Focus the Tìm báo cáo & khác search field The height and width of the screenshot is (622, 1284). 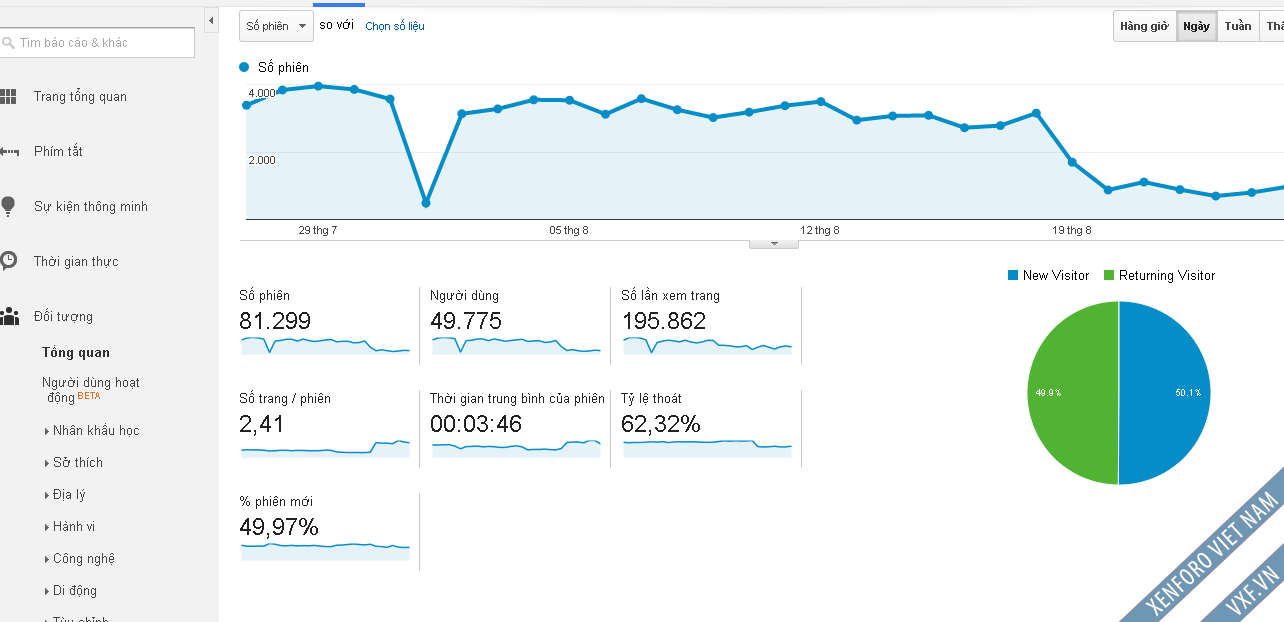click(x=97, y=43)
